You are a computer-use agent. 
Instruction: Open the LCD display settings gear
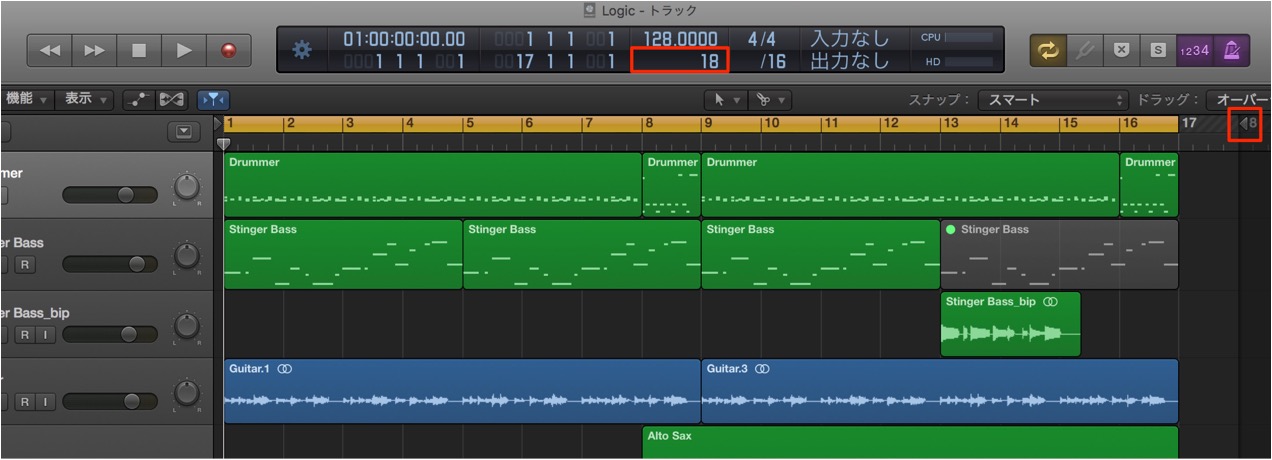coord(302,50)
